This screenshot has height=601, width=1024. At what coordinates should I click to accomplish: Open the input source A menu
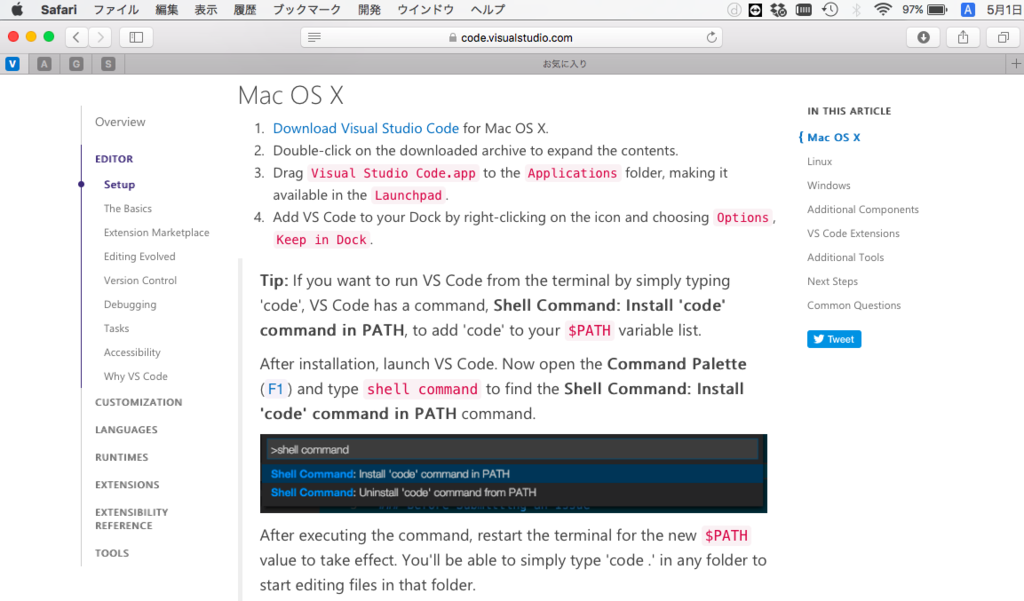point(968,9)
